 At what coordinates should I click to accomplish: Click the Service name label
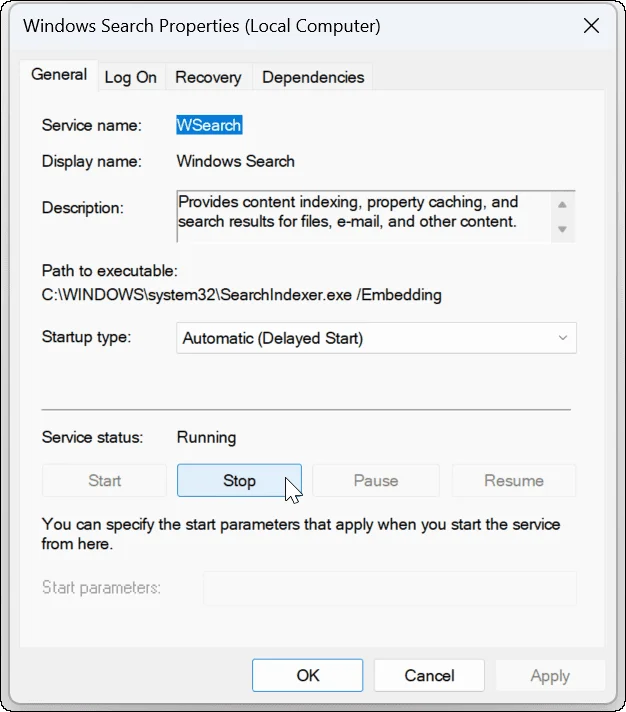(92, 125)
